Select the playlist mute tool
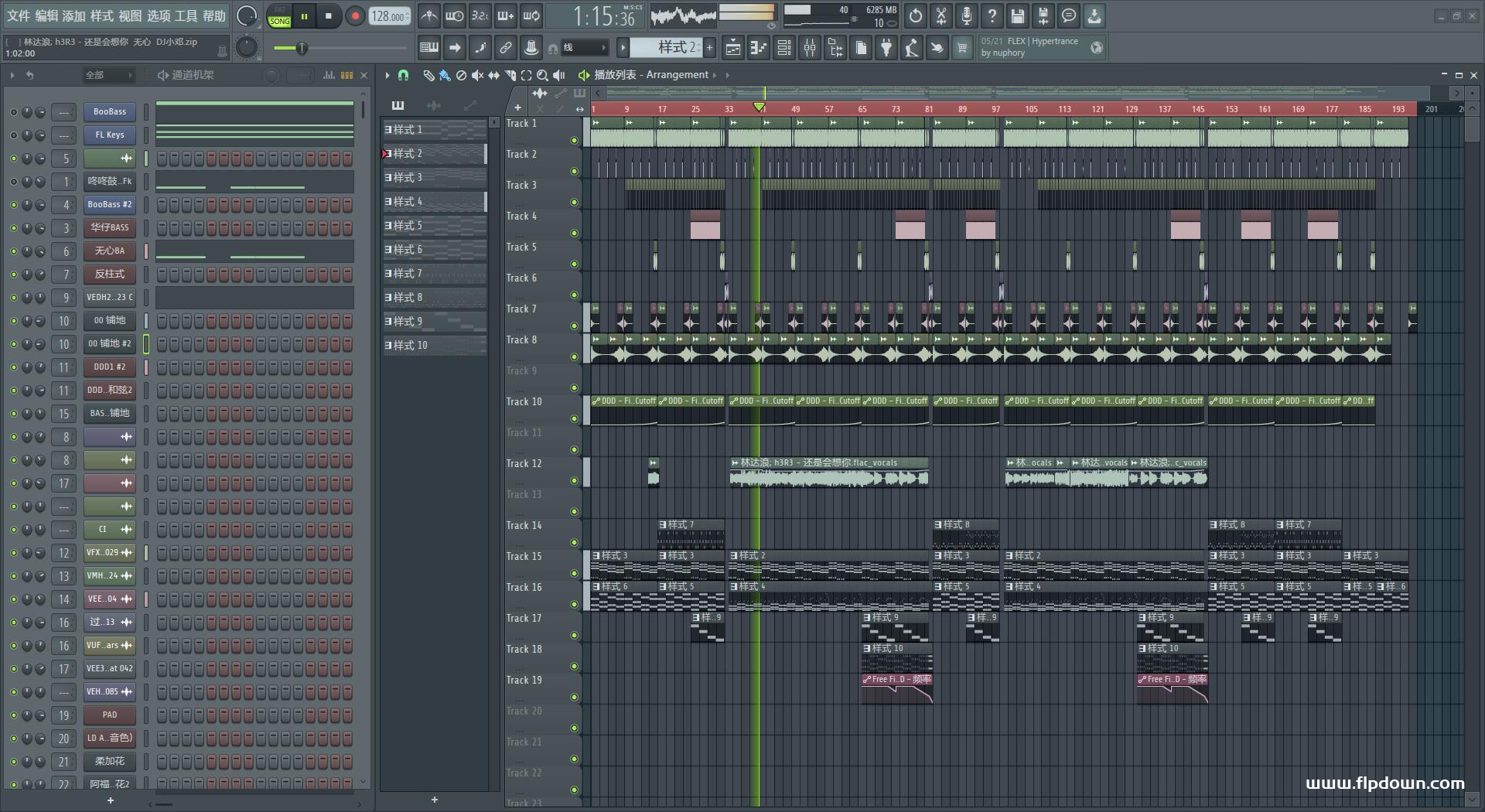Screen dimensions: 1485x812 coord(477,75)
